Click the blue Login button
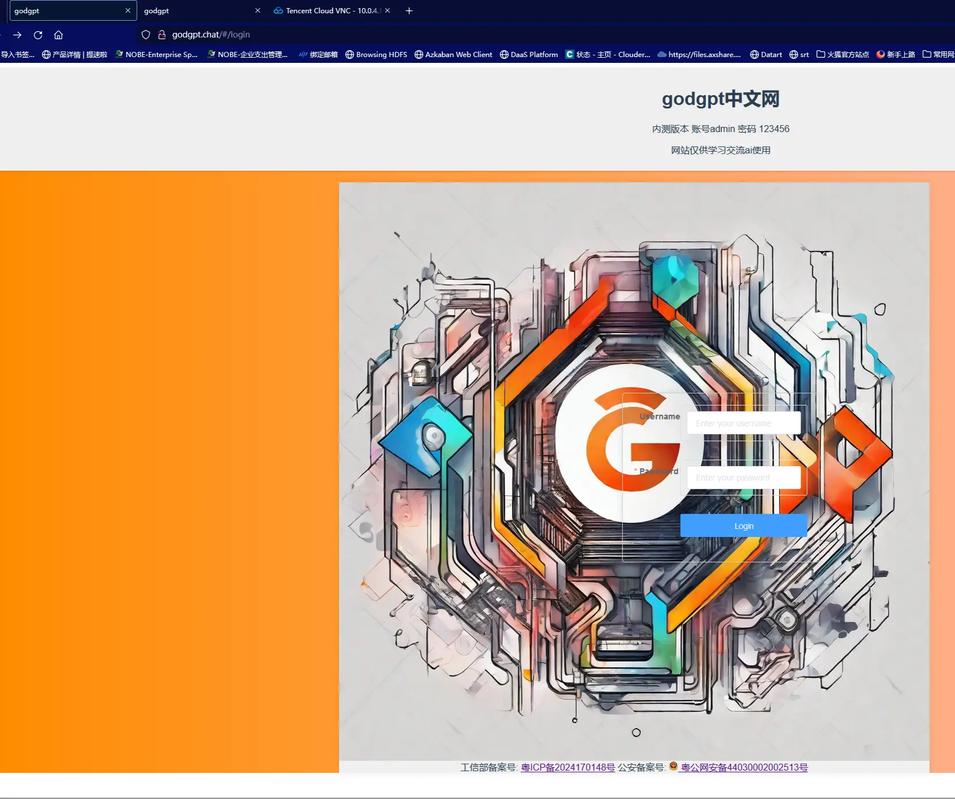Screen dimensions: 955x800 coord(744,525)
